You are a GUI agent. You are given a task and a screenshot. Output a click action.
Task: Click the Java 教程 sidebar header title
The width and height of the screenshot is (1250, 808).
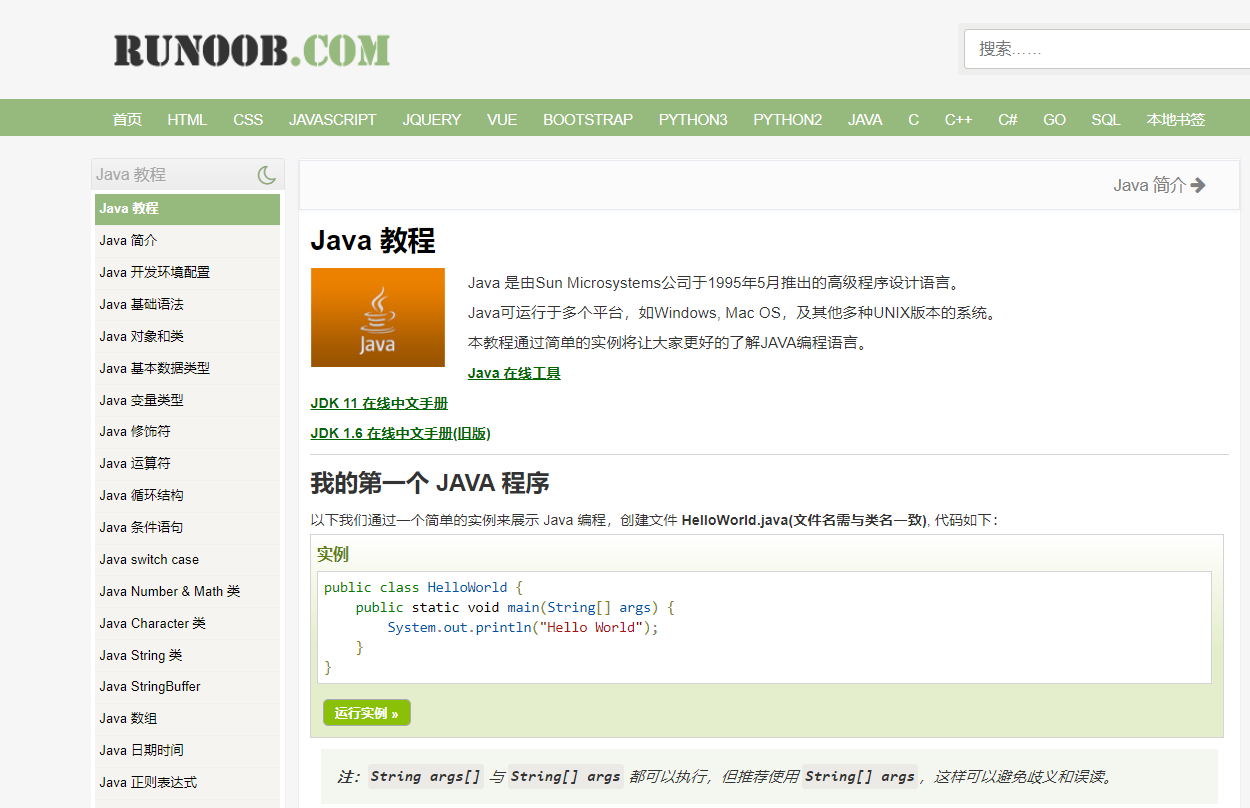131,175
